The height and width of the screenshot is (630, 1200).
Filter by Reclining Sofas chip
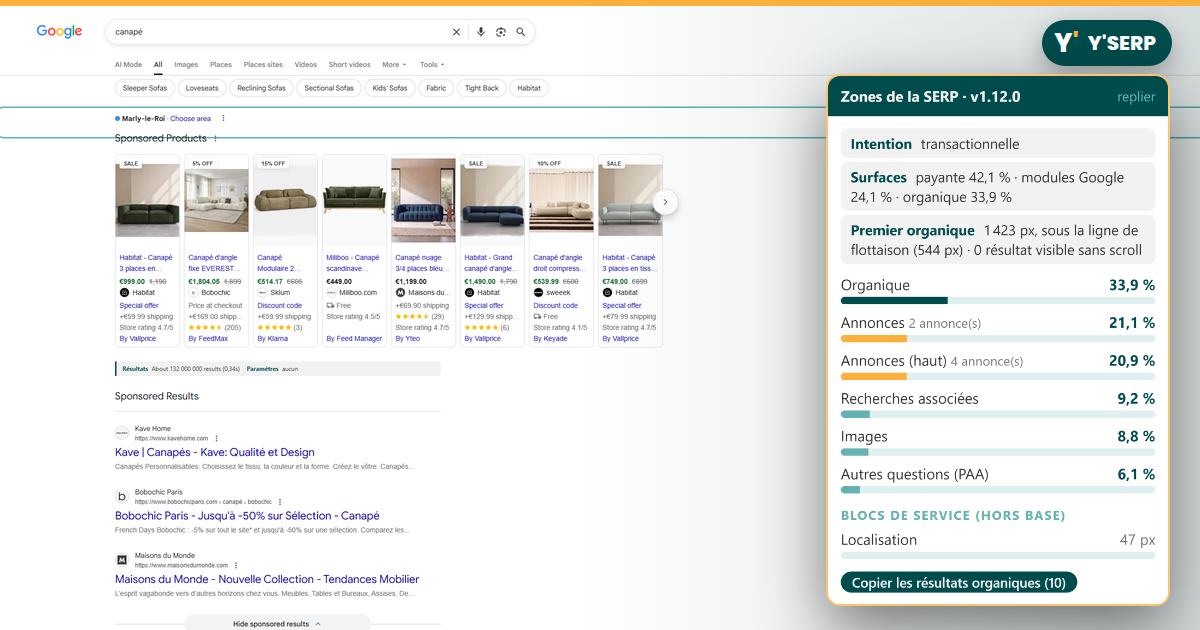(261, 88)
